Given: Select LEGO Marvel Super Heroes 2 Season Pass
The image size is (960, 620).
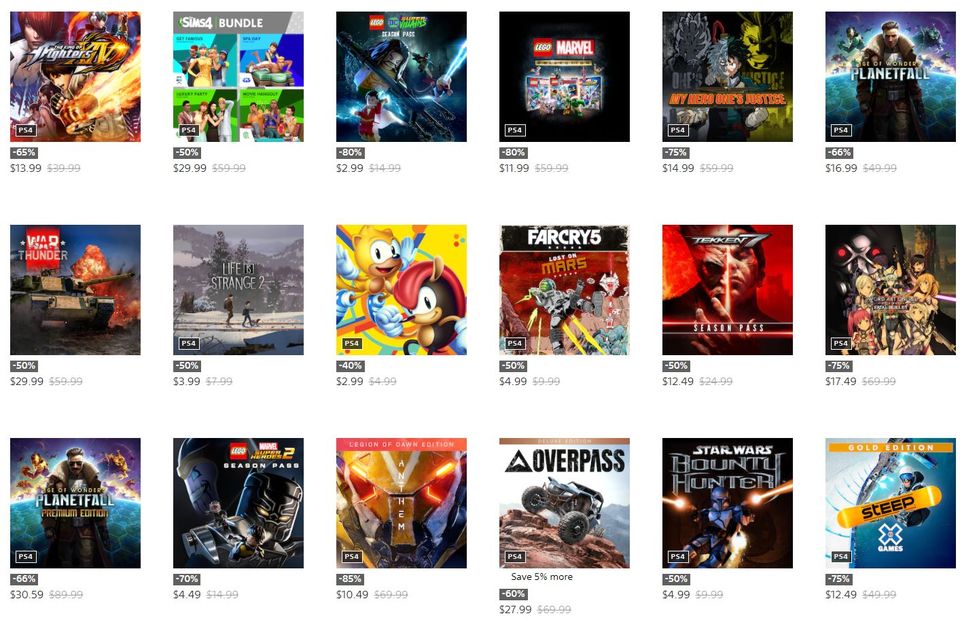Looking at the screenshot, I should (238, 502).
